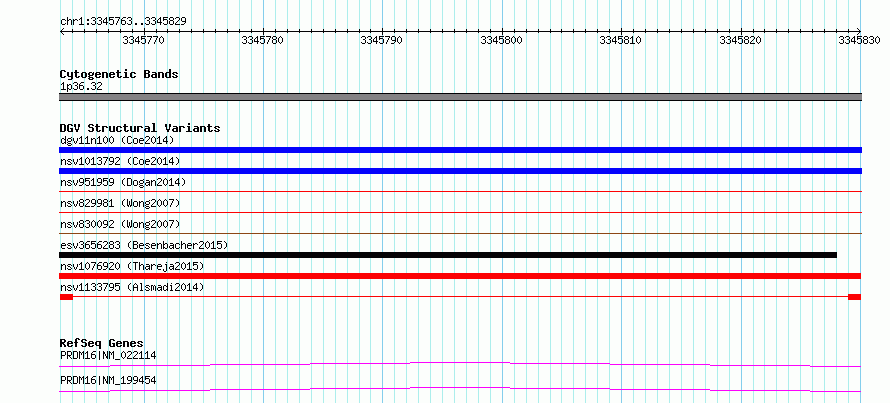The height and width of the screenshot is (403, 890).
Task: Click the right red end block of nsv1133795
Action: (855, 297)
